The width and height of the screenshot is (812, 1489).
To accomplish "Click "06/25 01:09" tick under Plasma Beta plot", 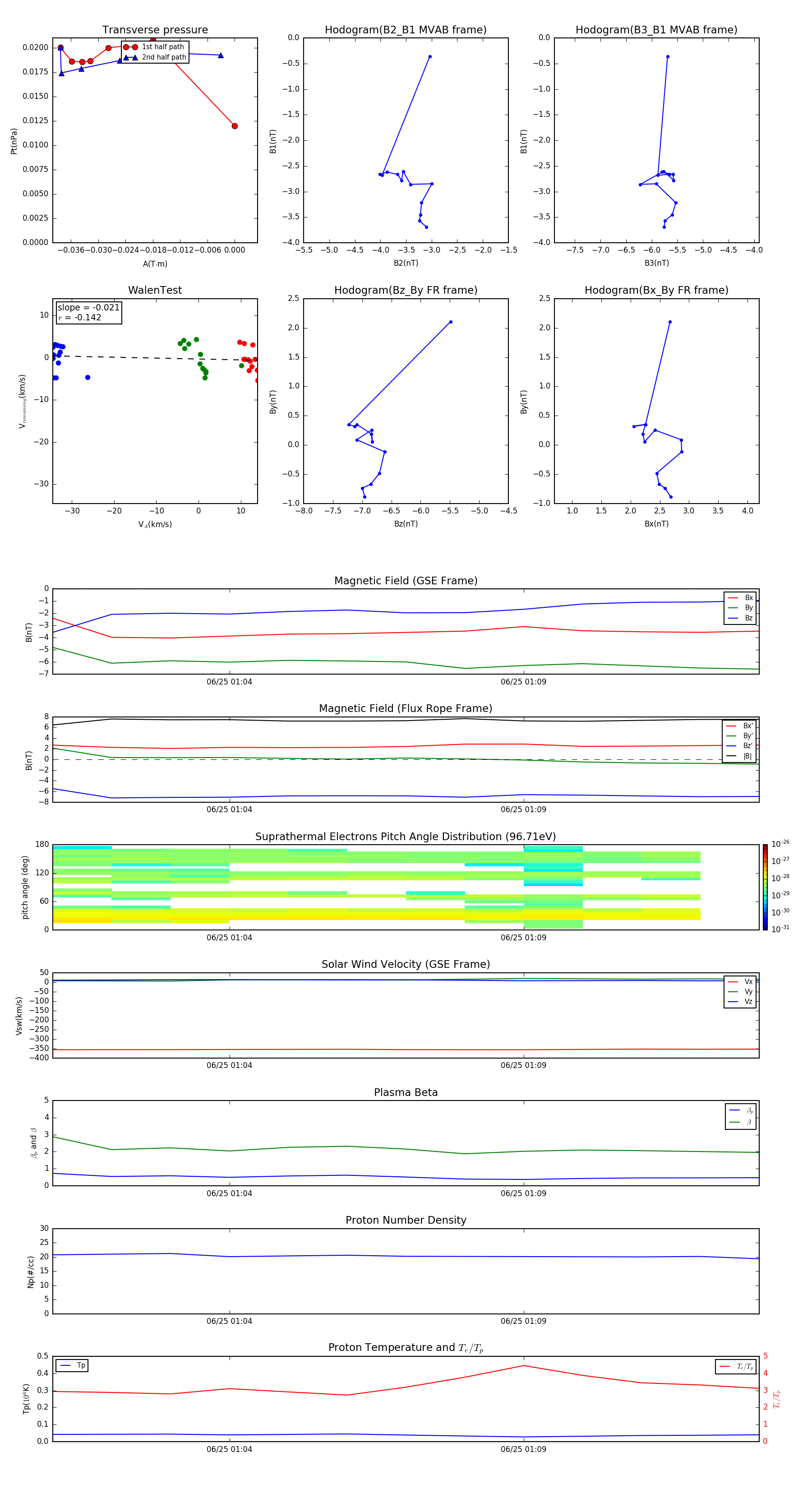I will click(x=524, y=1193).
